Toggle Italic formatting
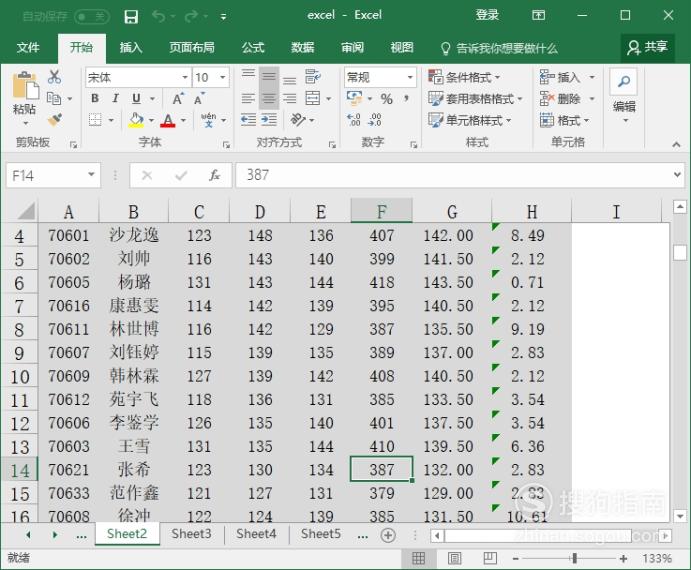691x570 pixels. tap(115, 98)
